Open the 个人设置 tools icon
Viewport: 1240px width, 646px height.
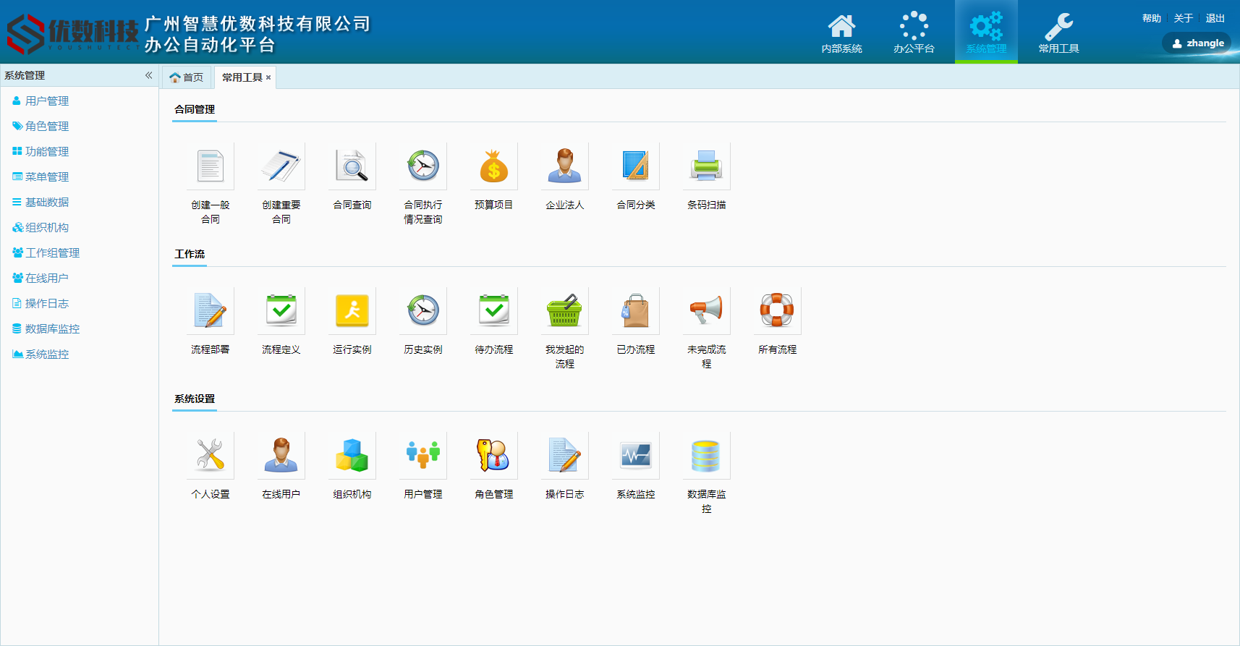(x=210, y=456)
